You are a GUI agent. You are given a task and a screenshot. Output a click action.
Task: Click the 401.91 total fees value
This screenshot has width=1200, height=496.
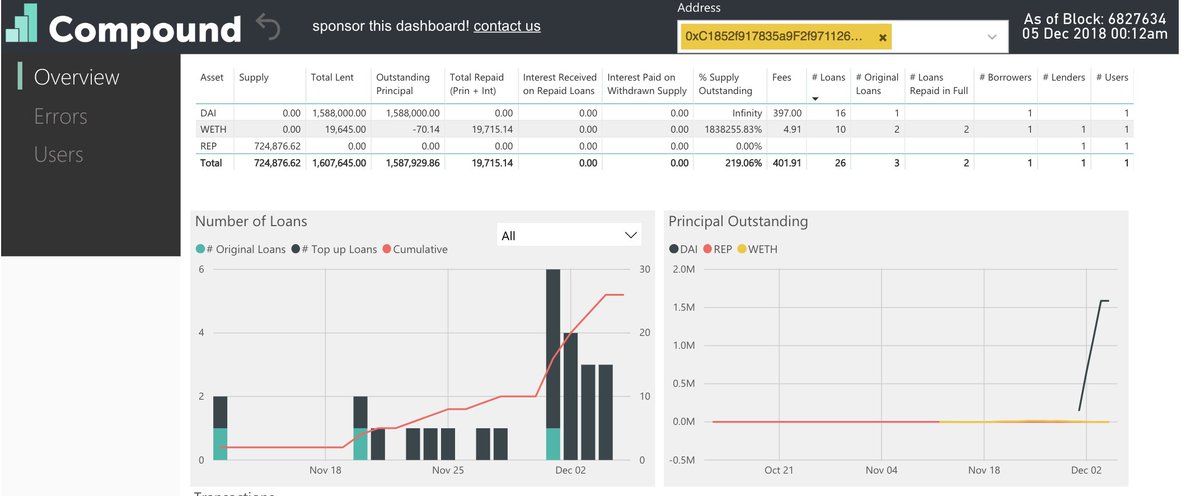tap(786, 162)
